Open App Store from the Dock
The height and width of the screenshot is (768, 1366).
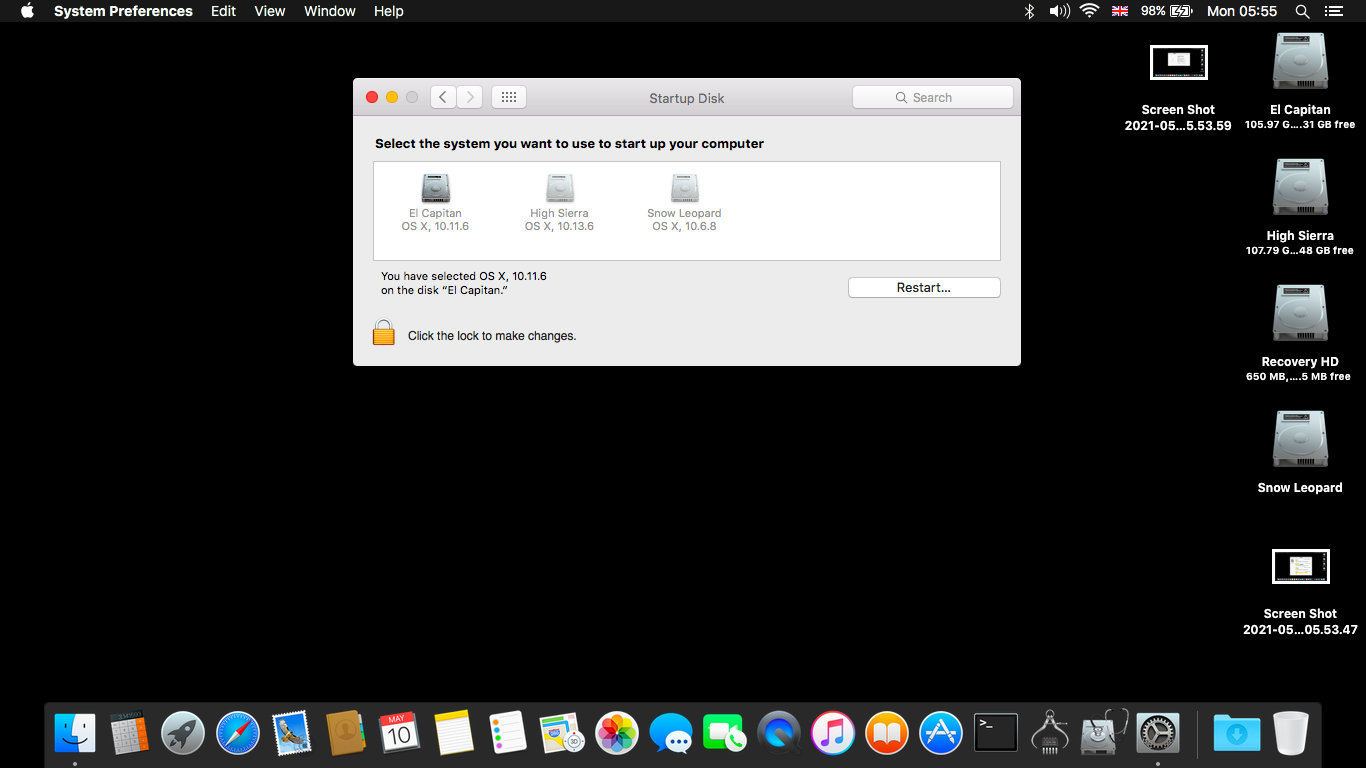[940, 733]
